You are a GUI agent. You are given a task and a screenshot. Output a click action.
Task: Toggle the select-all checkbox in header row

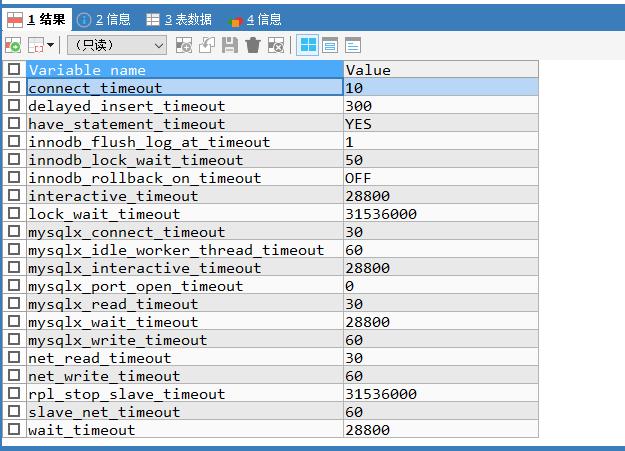pos(14,69)
